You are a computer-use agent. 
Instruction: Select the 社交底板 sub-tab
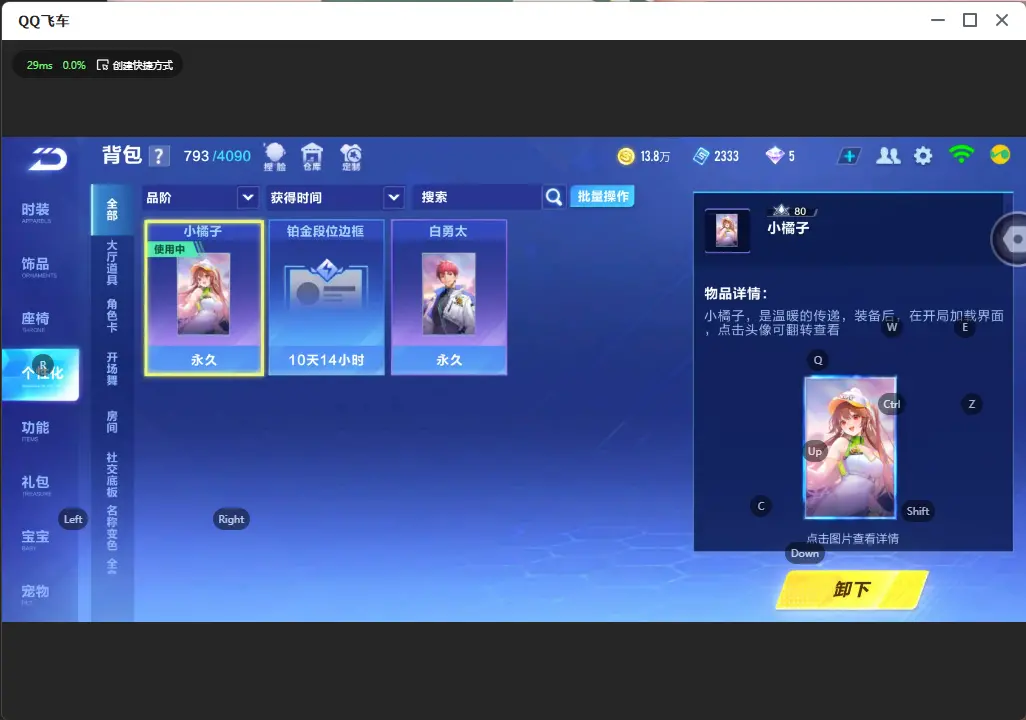pos(112,475)
